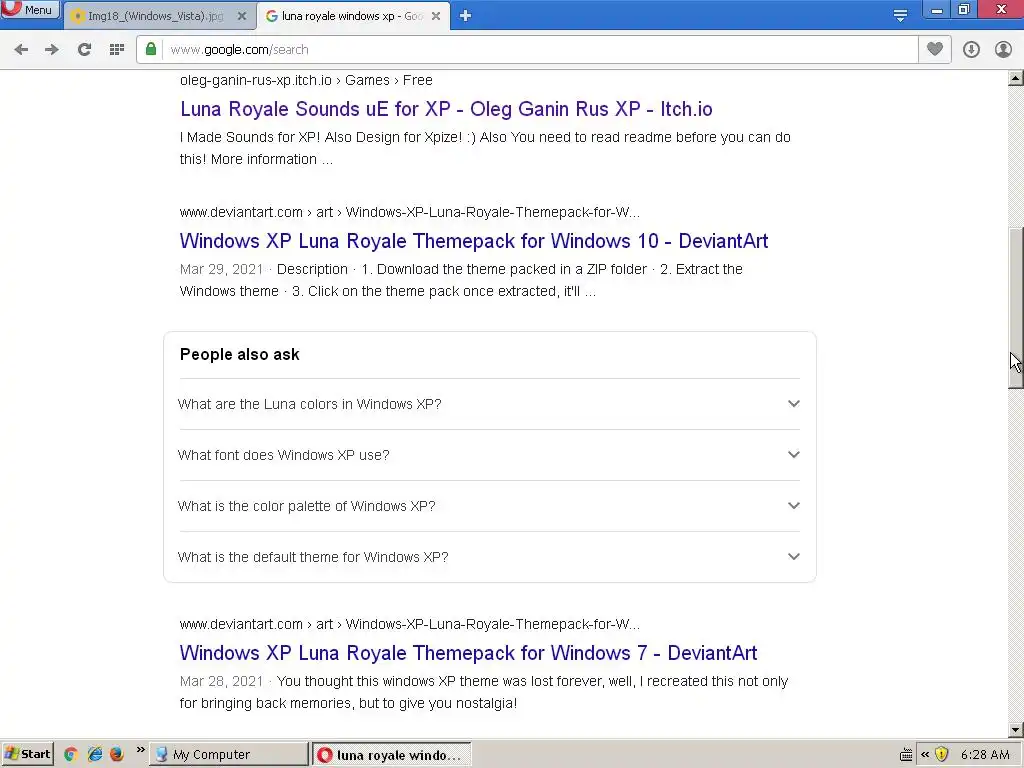1024x768 pixels.
Task: Click the page scrollbar up arrow
Action: 1016,78
